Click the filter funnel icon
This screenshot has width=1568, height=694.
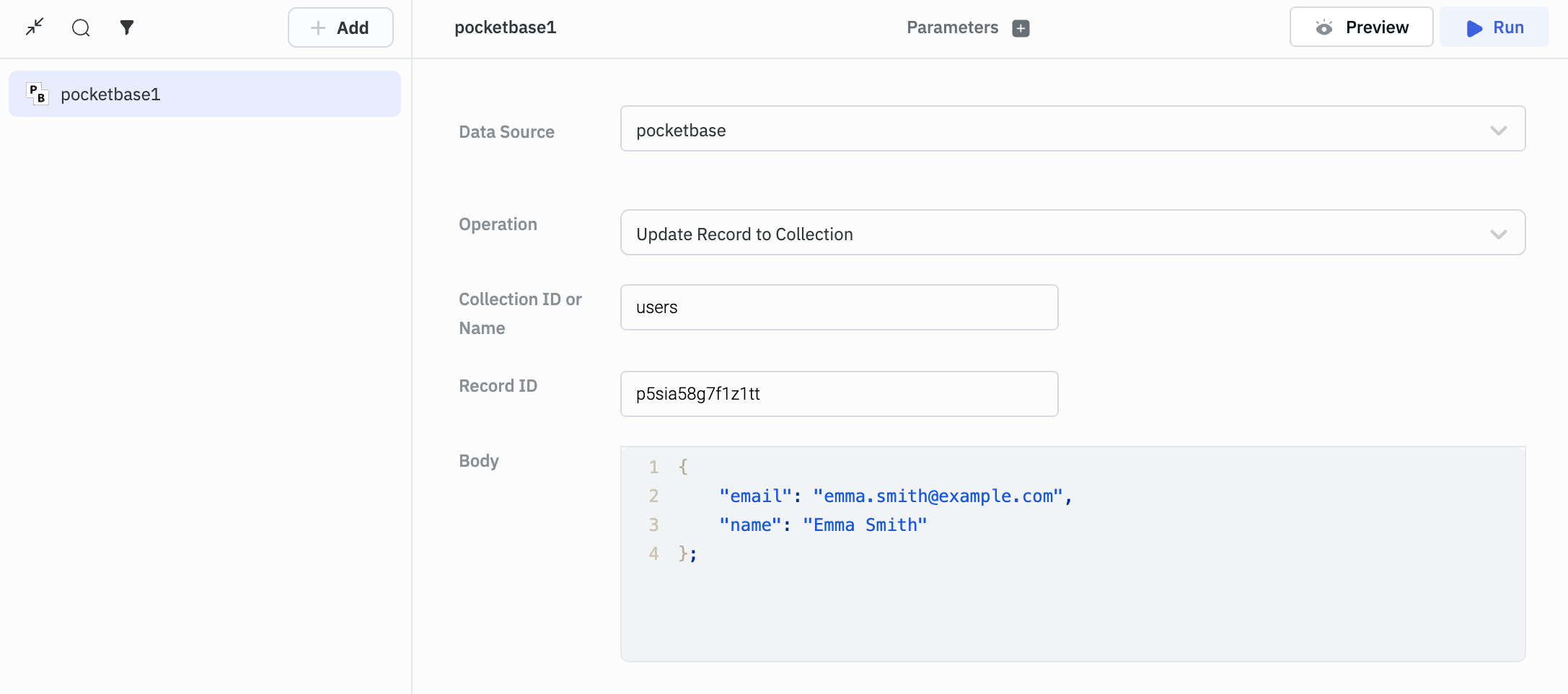pyautogui.click(x=127, y=27)
